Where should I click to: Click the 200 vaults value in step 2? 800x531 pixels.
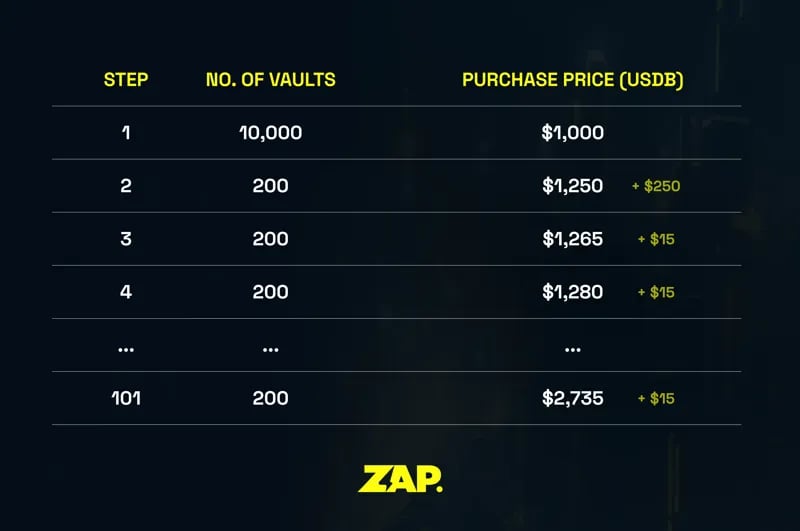(x=270, y=186)
